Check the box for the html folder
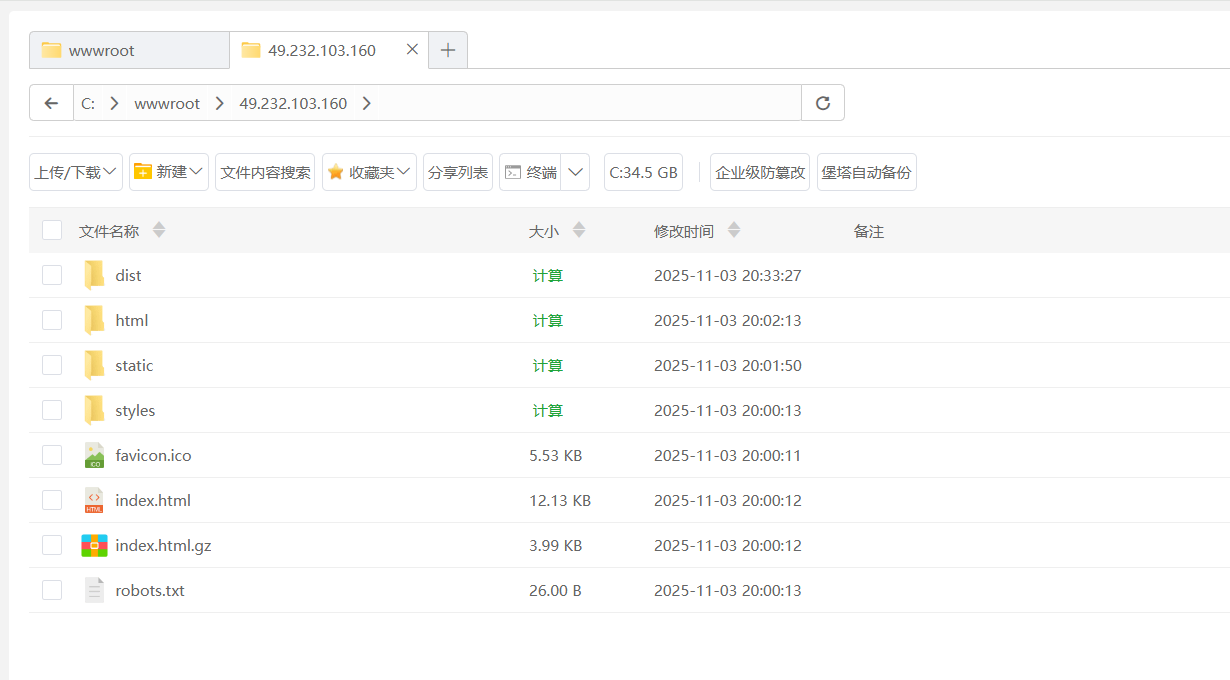The height and width of the screenshot is (680, 1230). [x=52, y=320]
